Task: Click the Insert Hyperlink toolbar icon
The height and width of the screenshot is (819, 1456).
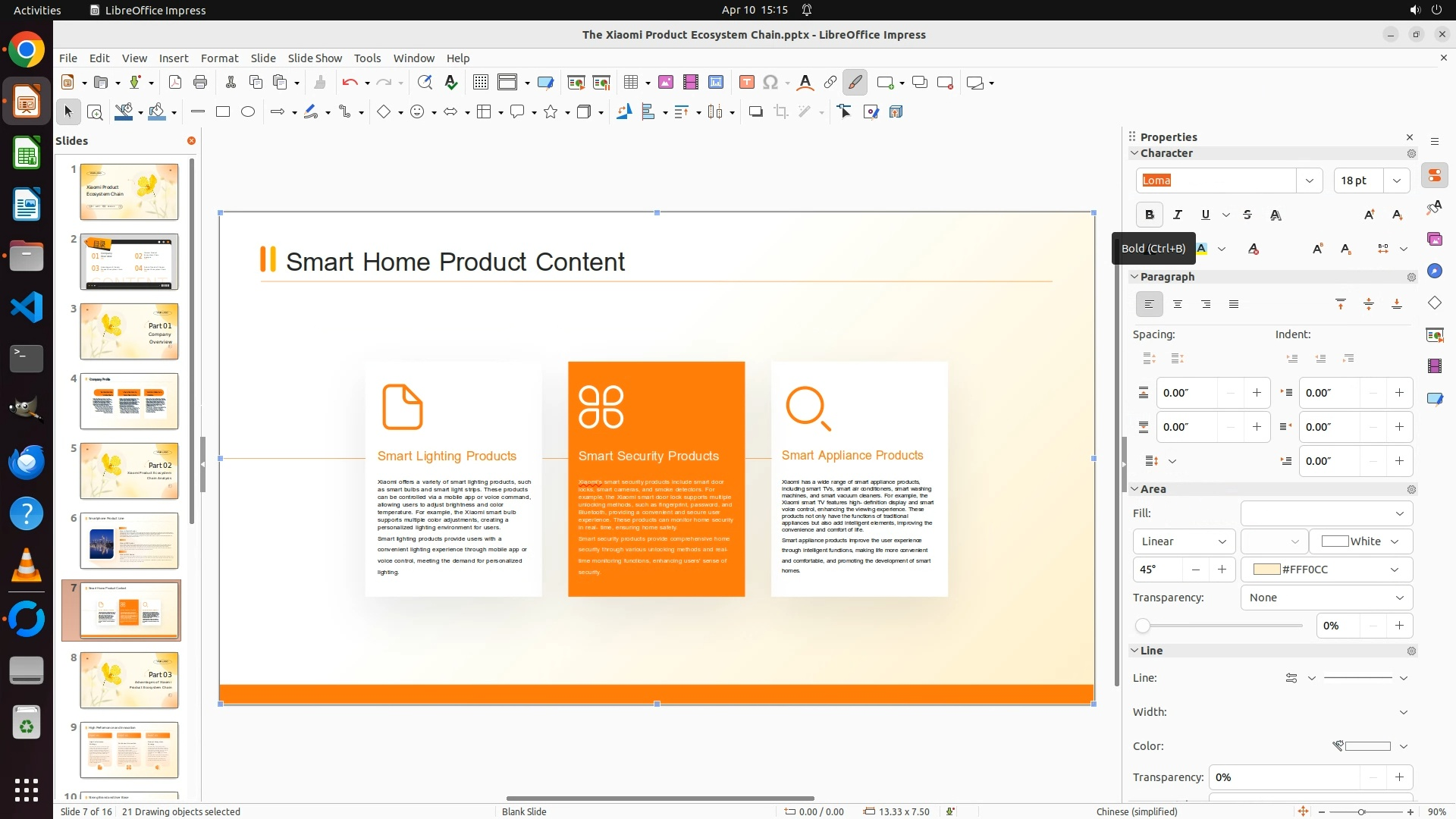Action: 830,83
